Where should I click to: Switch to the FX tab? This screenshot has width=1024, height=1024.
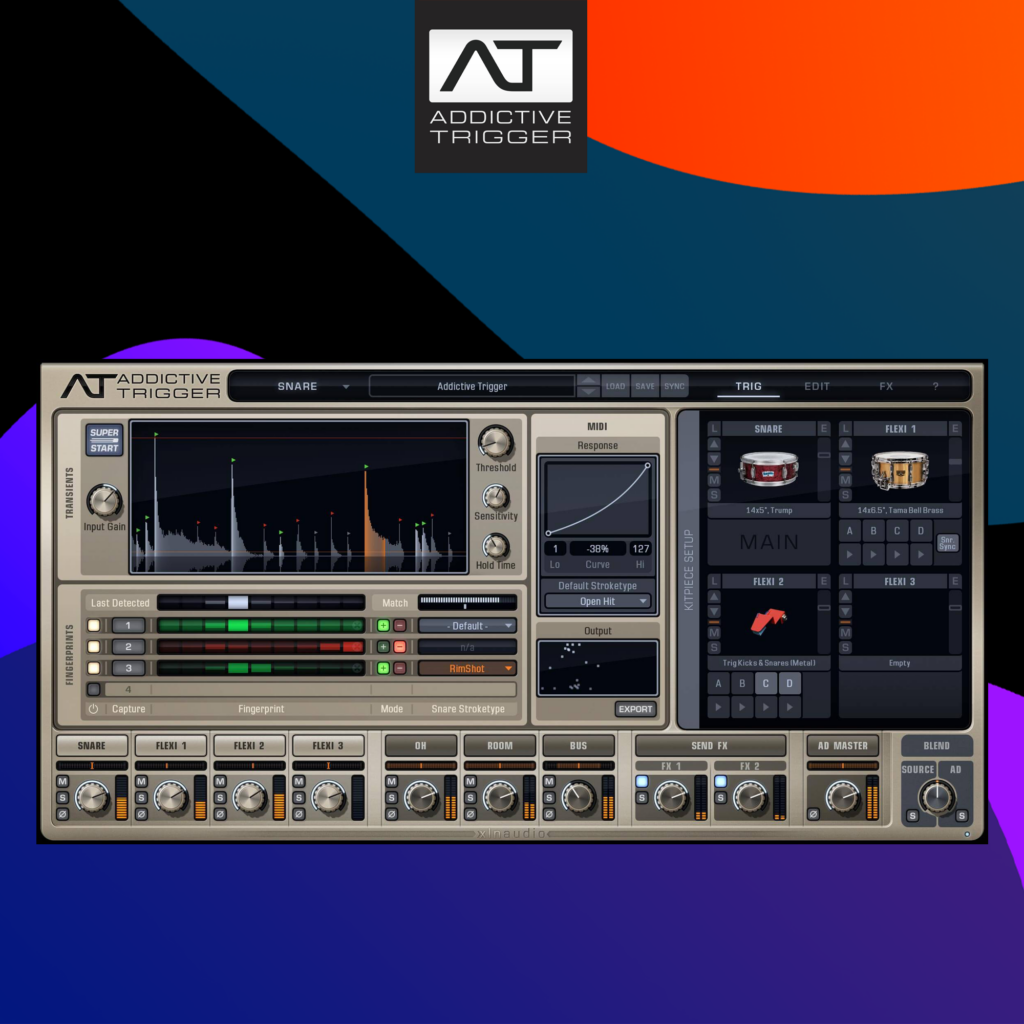[x=886, y=386]
